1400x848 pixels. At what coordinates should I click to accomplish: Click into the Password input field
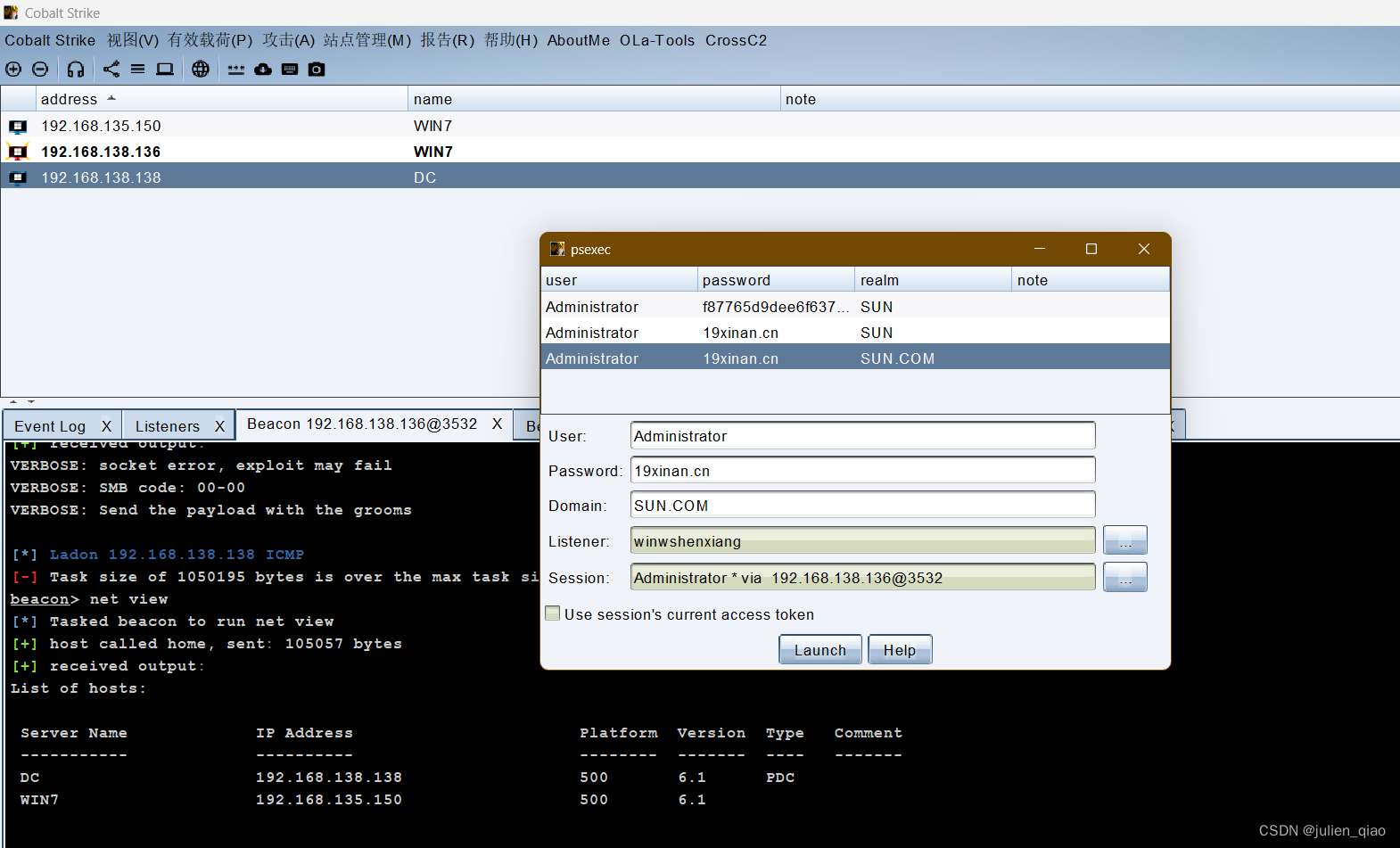pos(862,471)
